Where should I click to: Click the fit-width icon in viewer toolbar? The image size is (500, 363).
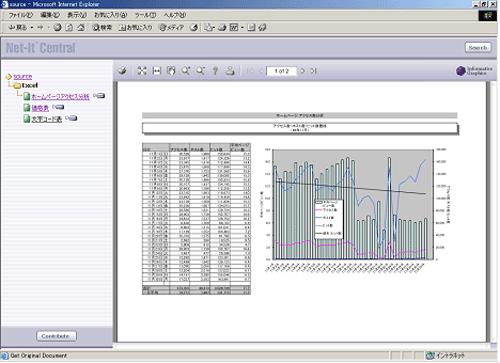(157, 71)
